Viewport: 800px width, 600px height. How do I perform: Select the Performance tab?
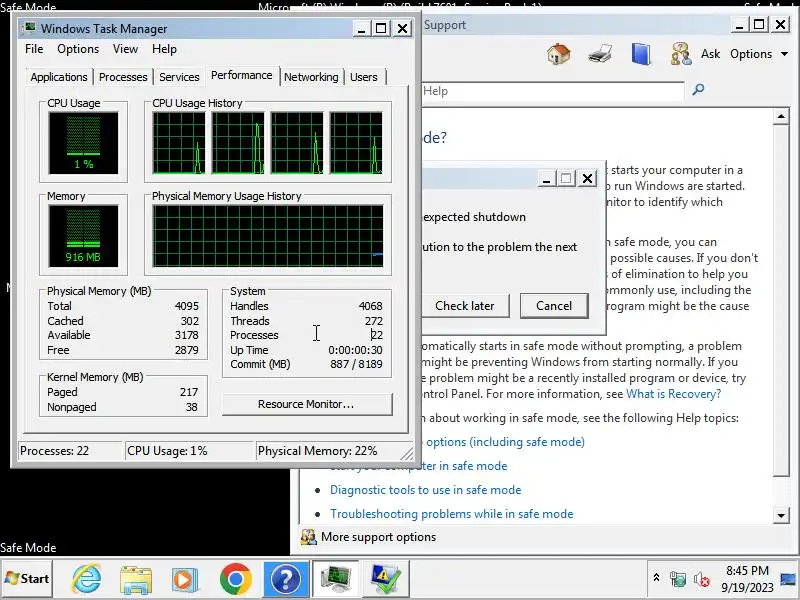(x=242, y=76)
